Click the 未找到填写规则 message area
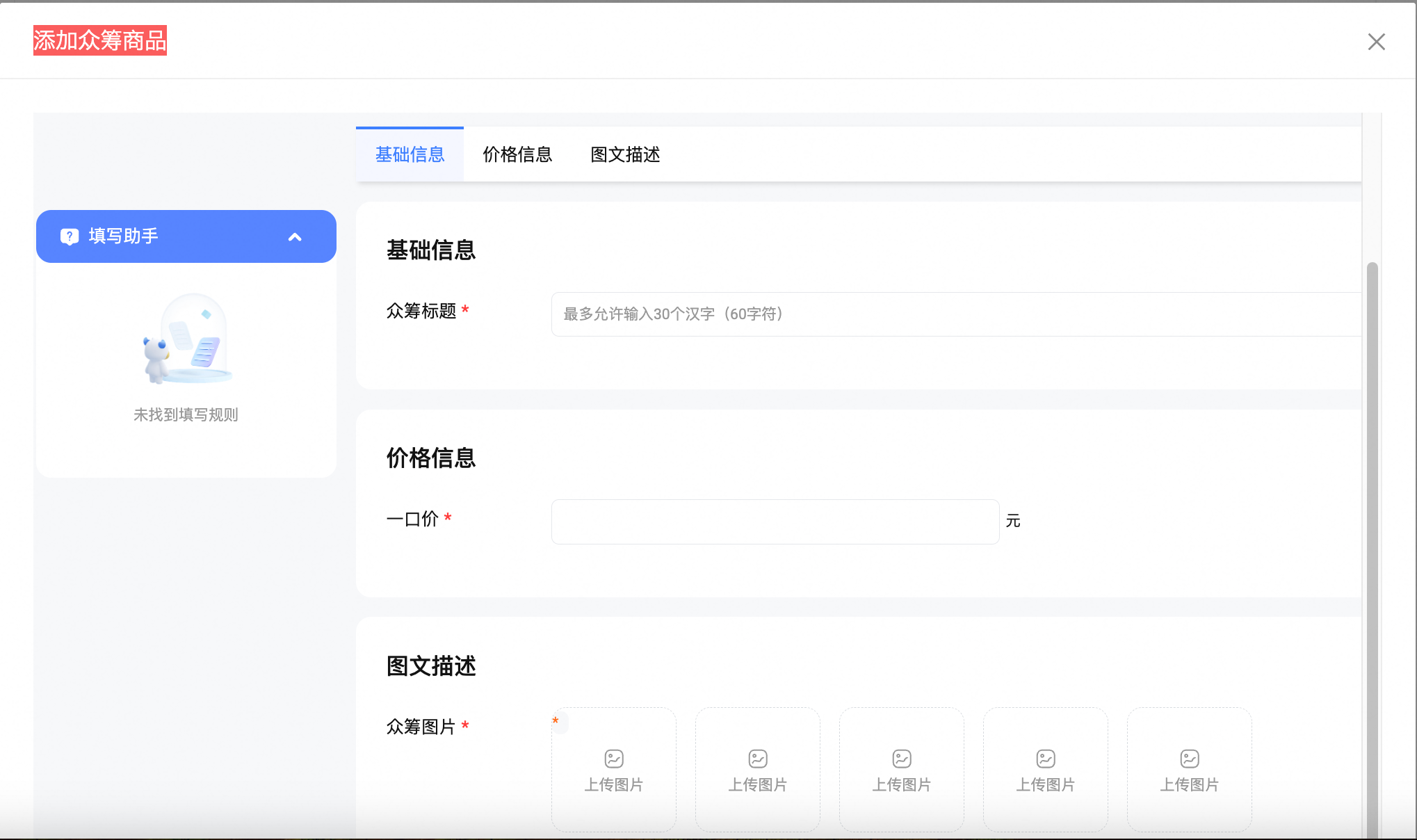This screenshot has height=840, width=1417. (185, 415)
